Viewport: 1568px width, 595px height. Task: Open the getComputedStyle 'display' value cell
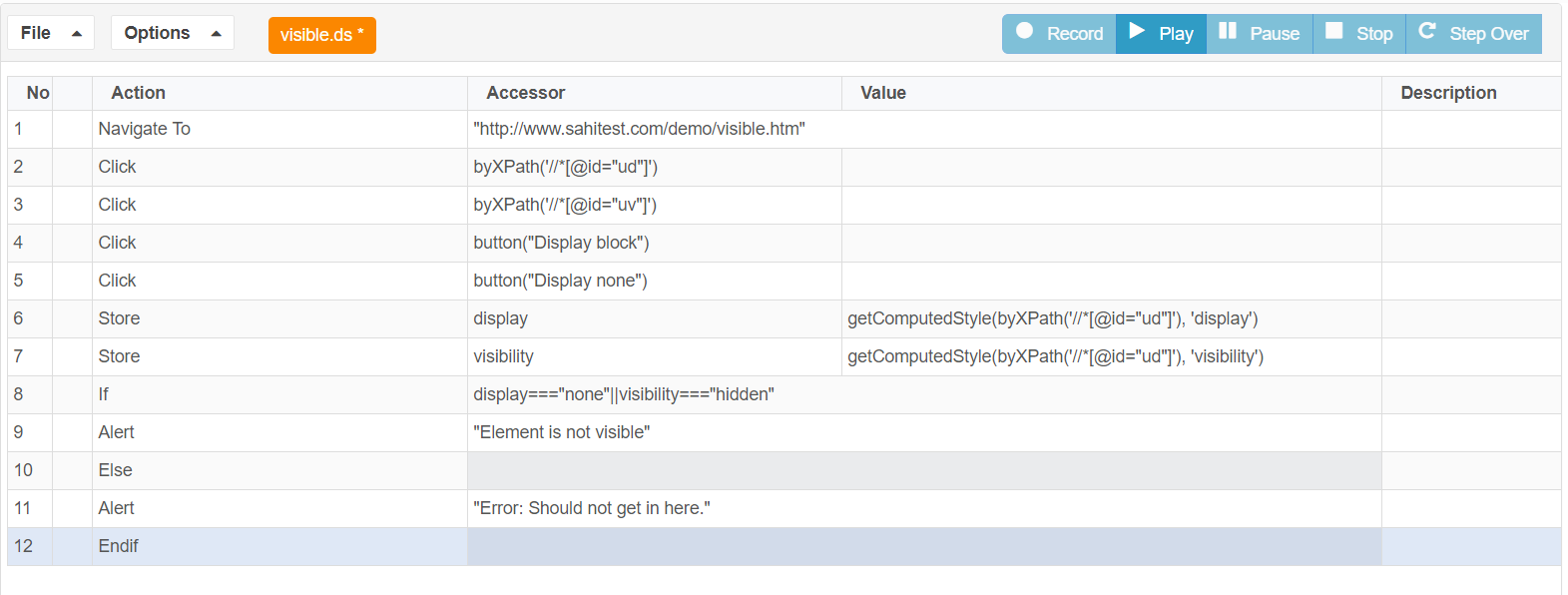click(x=1112, y=319)
